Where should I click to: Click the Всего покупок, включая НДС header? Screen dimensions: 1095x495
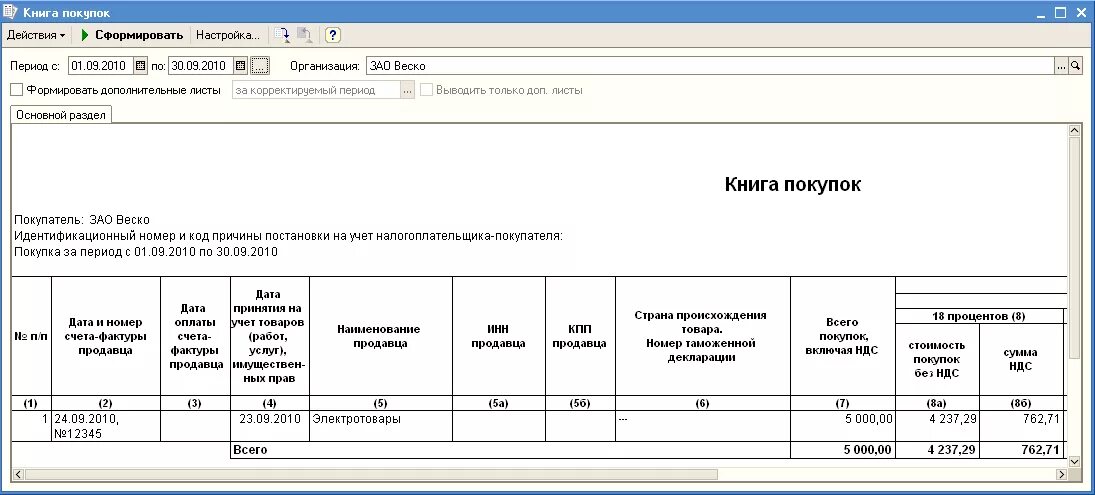(x=842, y=337)
